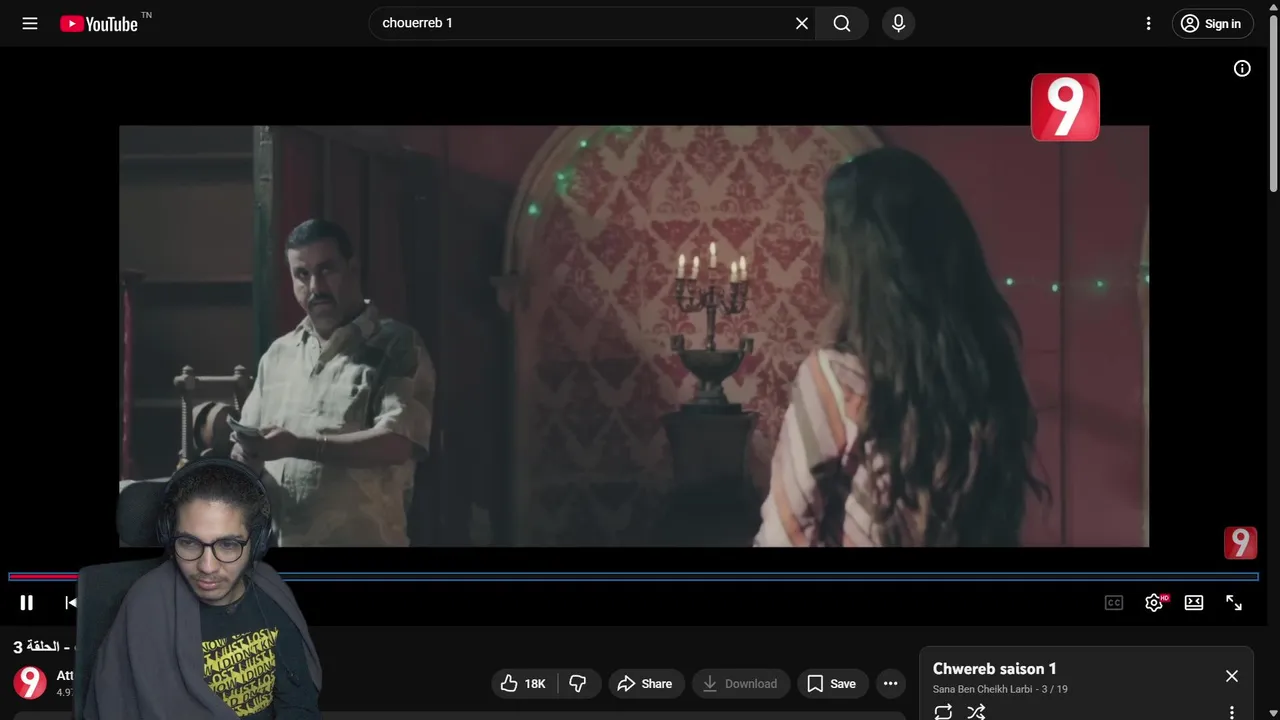Click the video frame to pause
Viewport: 1280px width, 720px height.
point(634,336)
